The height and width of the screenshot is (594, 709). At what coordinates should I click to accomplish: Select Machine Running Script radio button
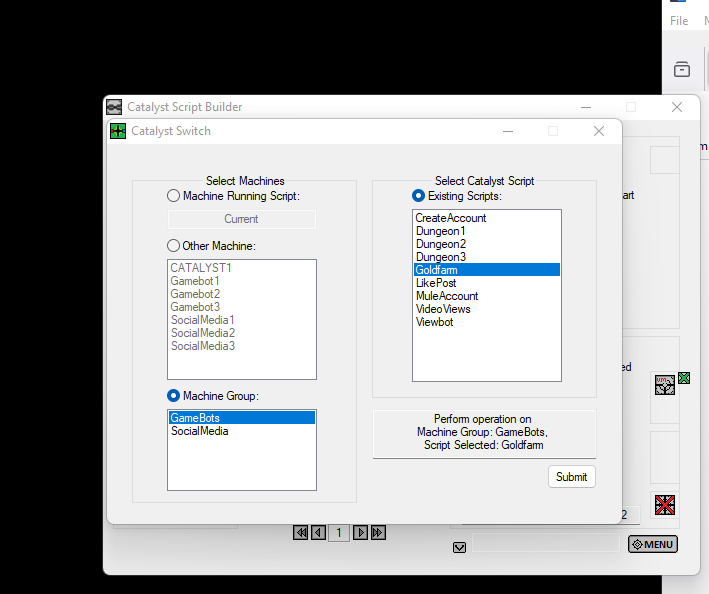click(x=173, y=196)
